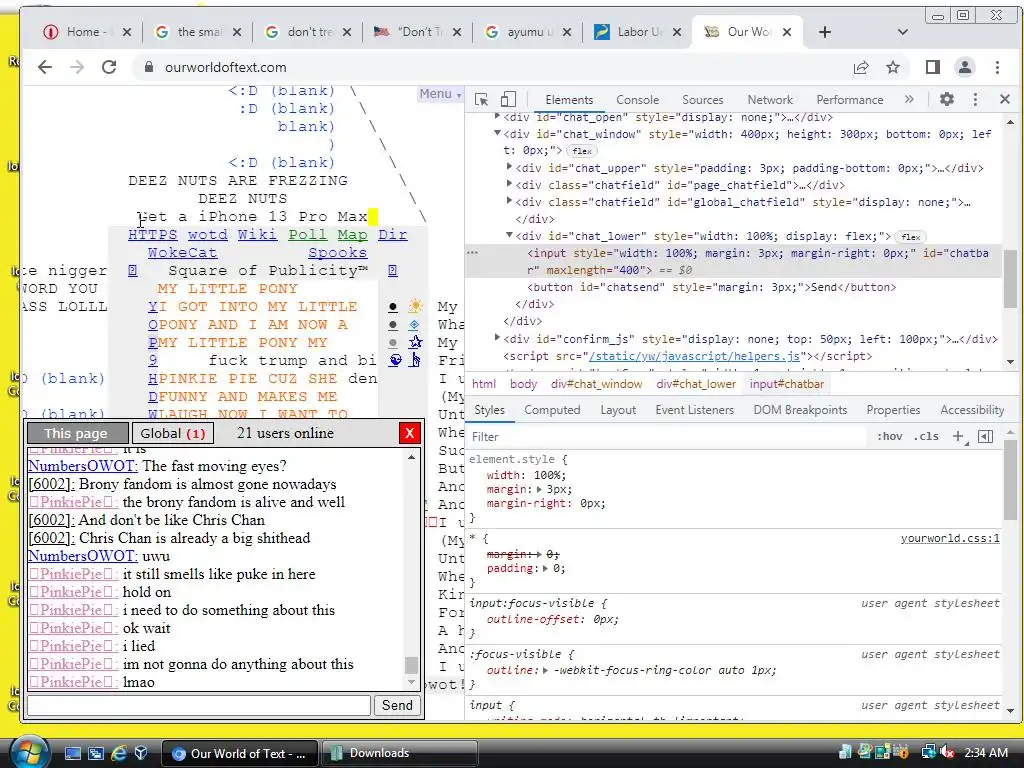Open the Downloads taskbar window
Viewport: 1024px width, 768px height.
398,753
